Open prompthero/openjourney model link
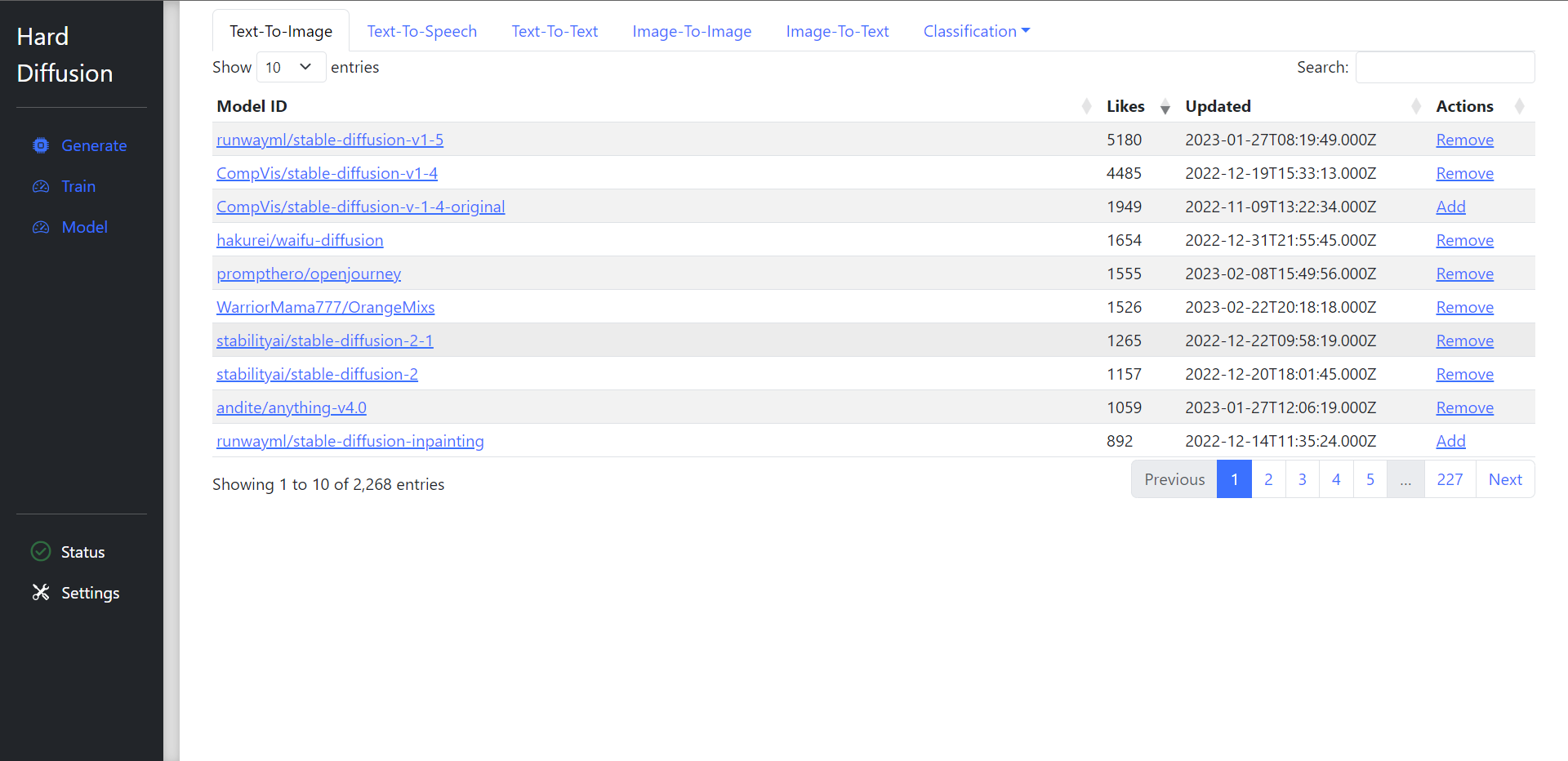Image resolution: width=1568 pixels, height=761 pixels. coord(309,274)
